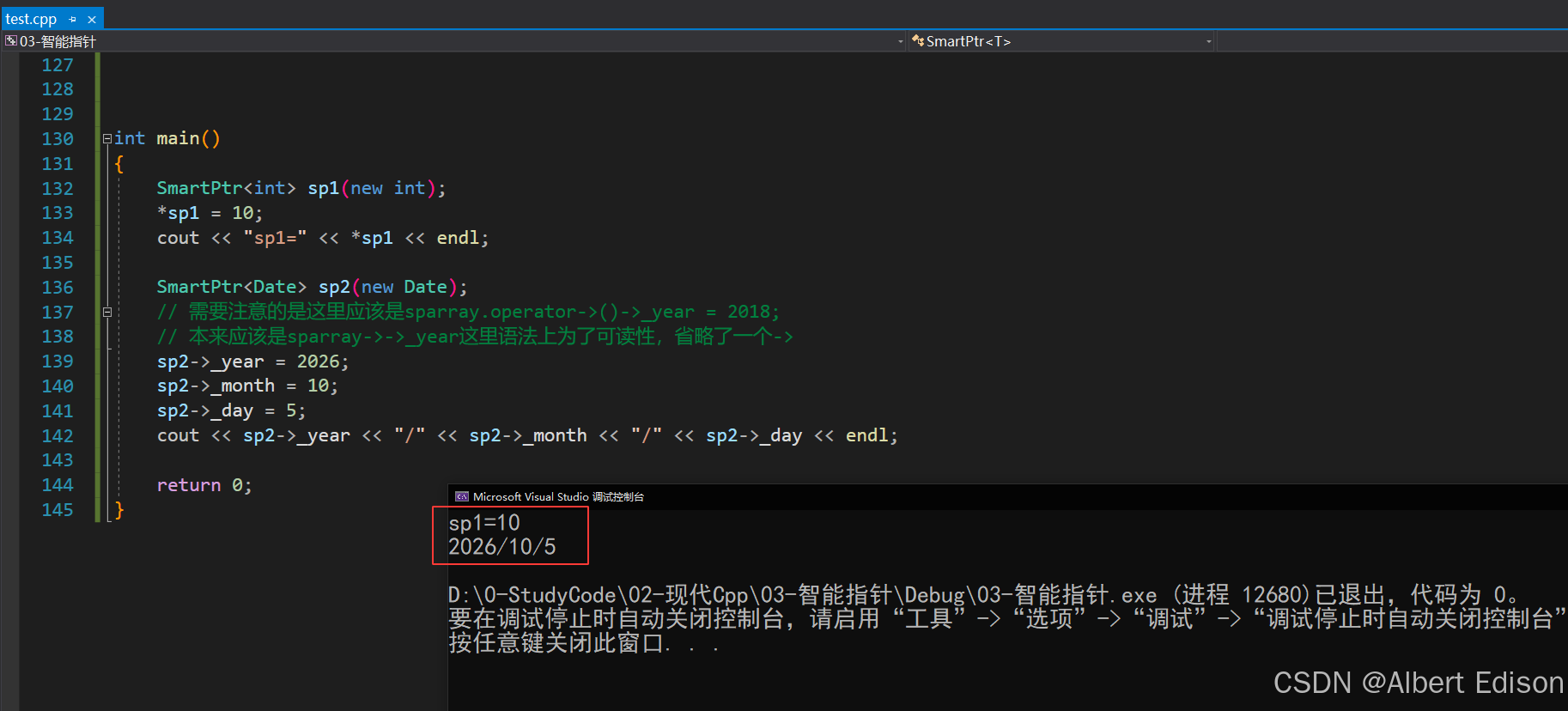The height and width of the screenshot is (711, 1568).
Task: Click the closing brace on line 145
Action: pos(119,510)
